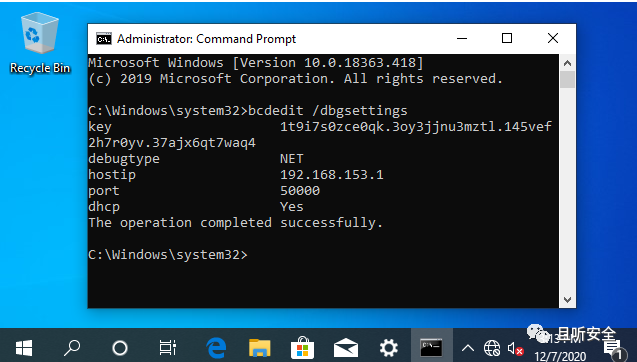This screenshot has width=637, height=362.
Task: Launch Cortana from the taskbar circle
Action: coord(120,348)
